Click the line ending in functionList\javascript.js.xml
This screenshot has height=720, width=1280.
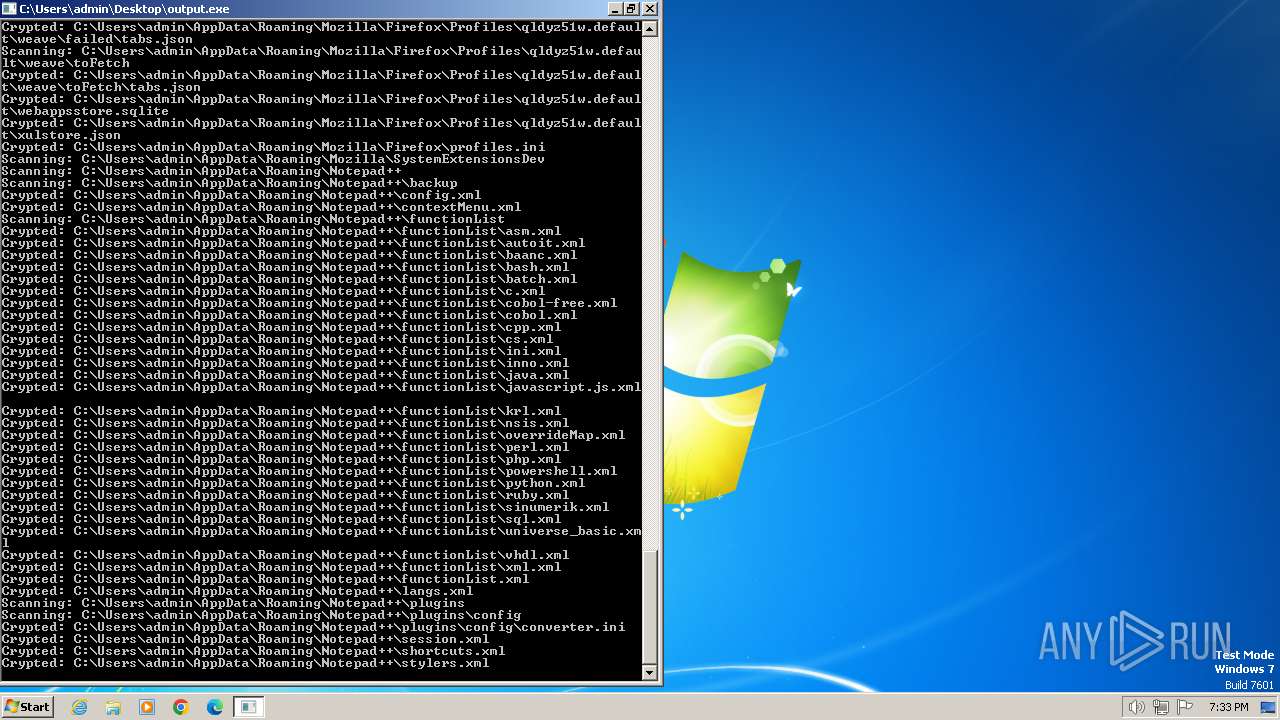click(321, 387)
